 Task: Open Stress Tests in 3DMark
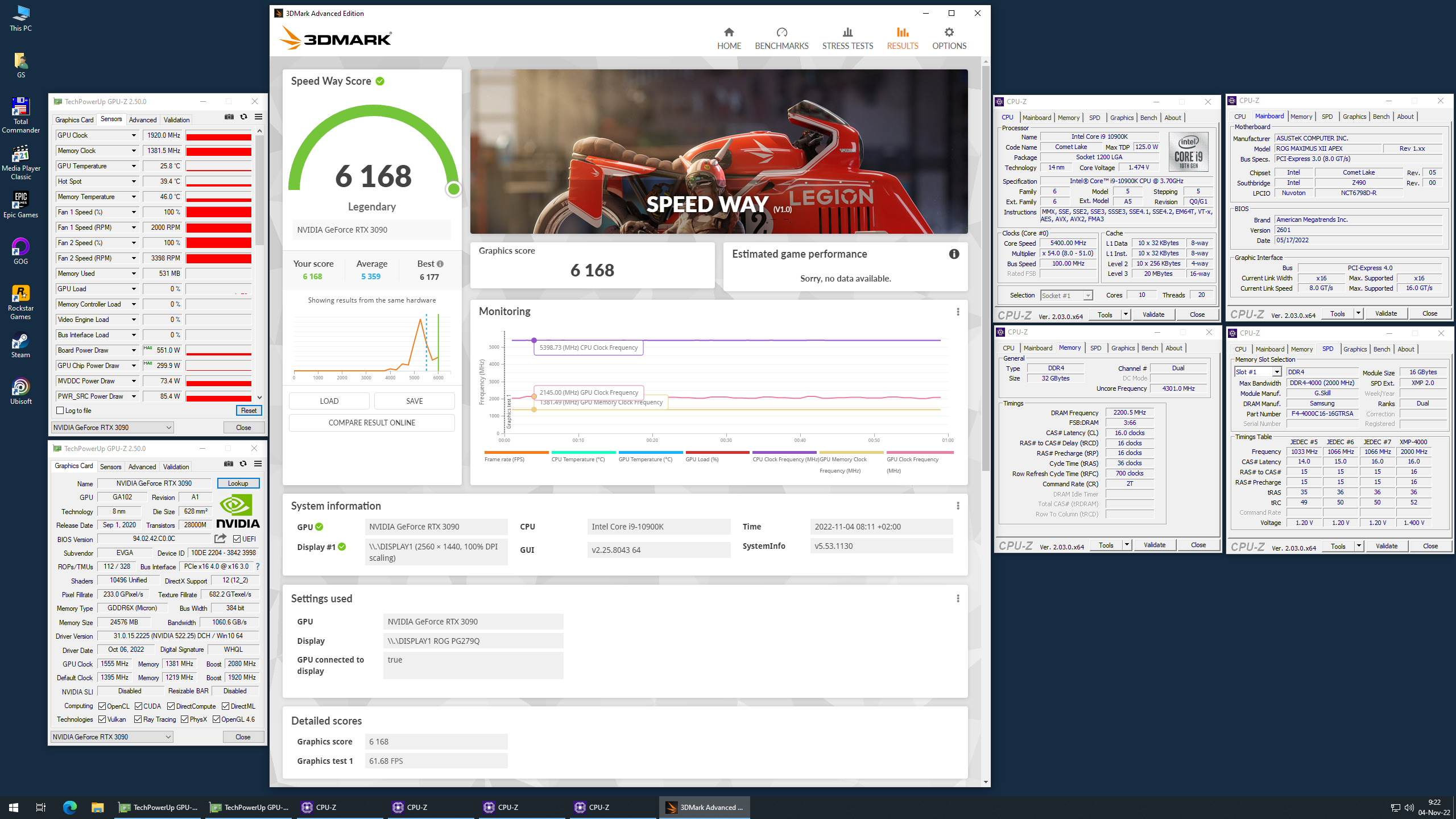tap(847, 39)
